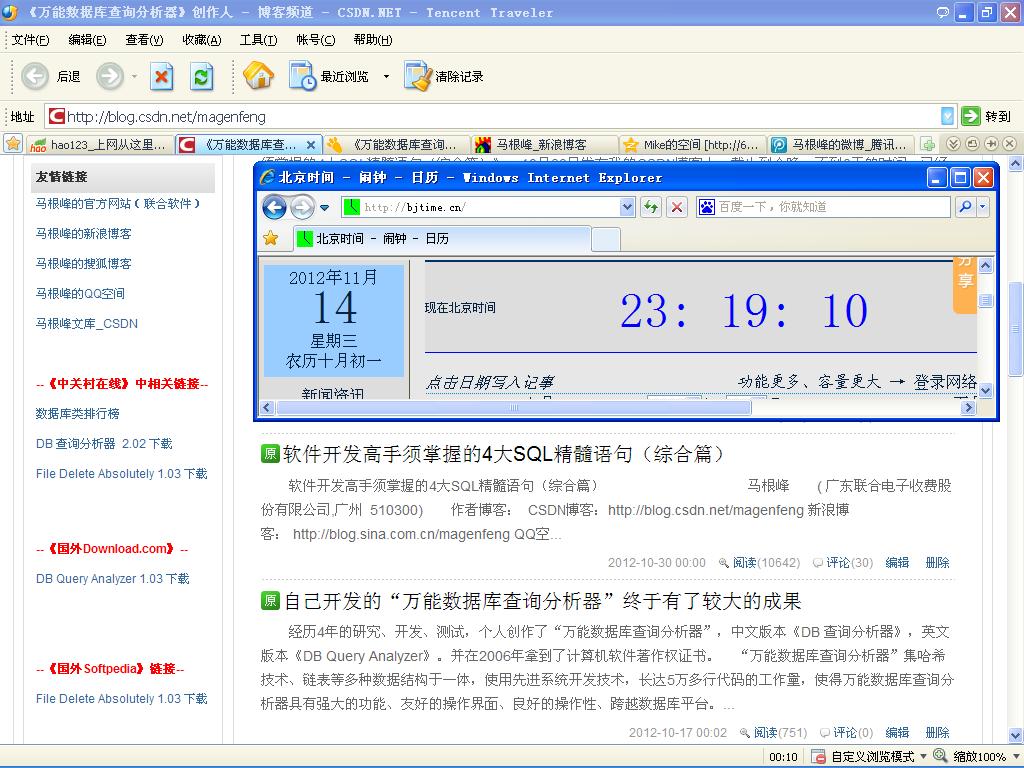This screenshot has height=768, width=1024.
Task: Expand the address bar URL dropdown
Action: pyautogui.click(x=947, y=116)
